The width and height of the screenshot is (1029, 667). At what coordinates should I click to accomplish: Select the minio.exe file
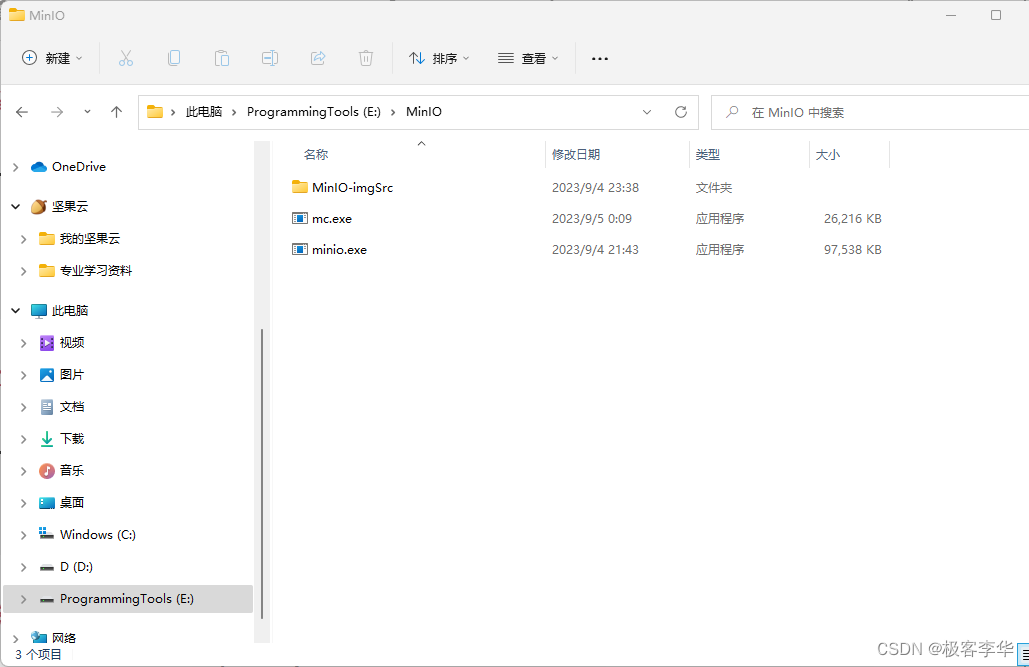click(x=340, y=249)
